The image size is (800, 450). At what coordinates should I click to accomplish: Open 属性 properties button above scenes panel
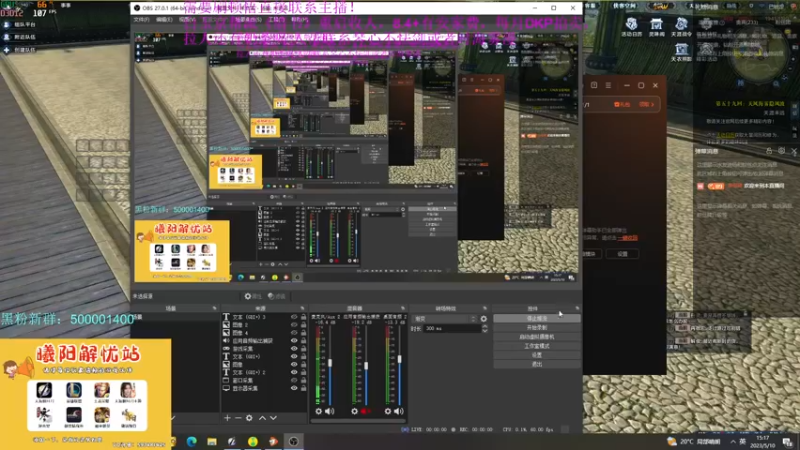(x=253, y=296)
